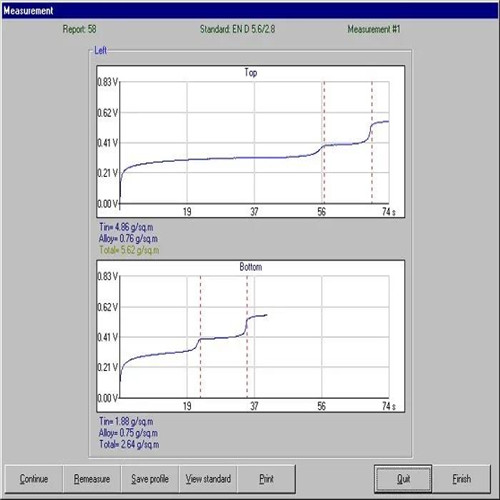Select first dashed marker in Bottom graph
Image resolution: width=500 pixels, height=500 pixels.
click(200, 337)
